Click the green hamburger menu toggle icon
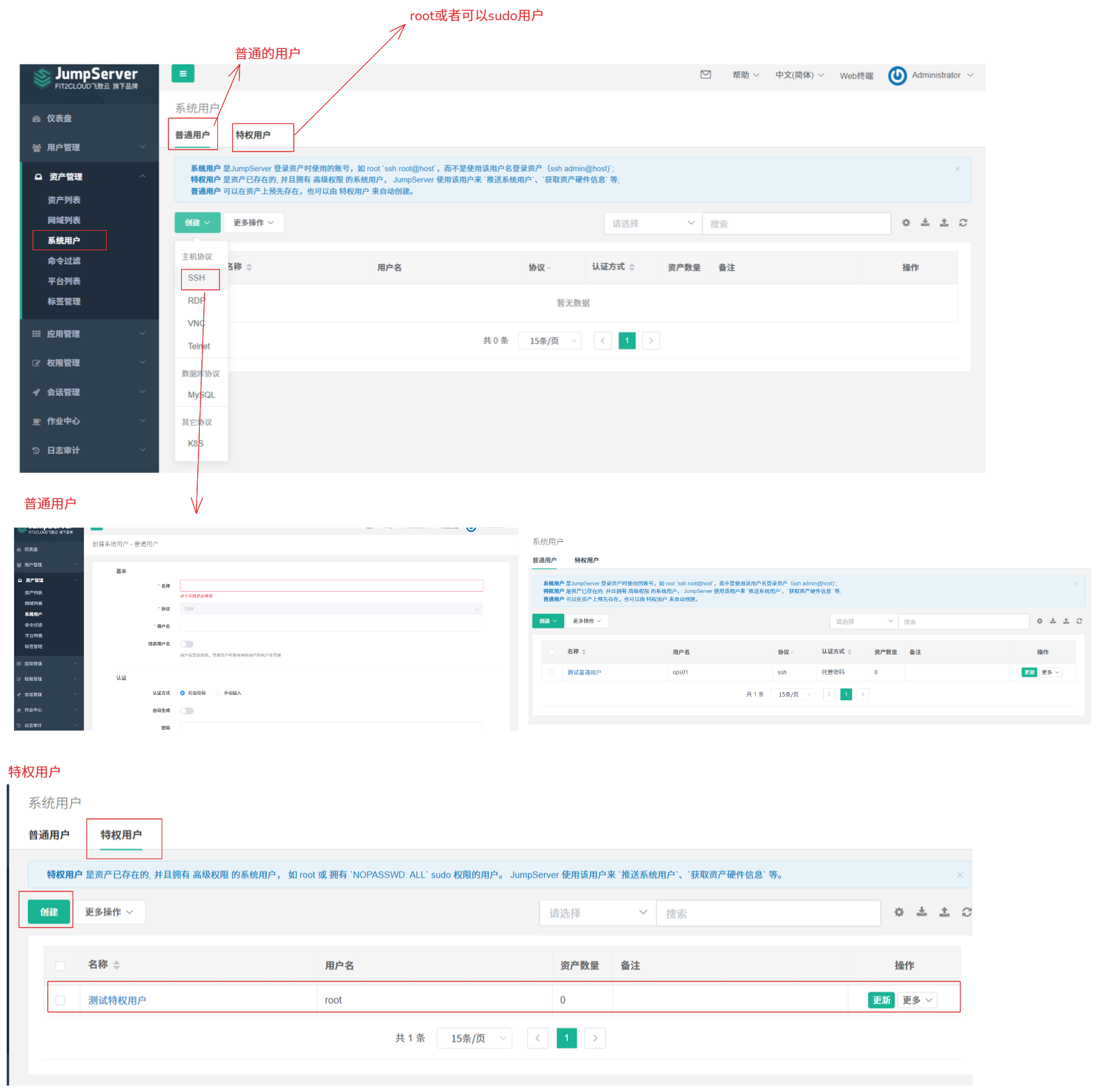The image size is (1098, 1092). tap(182, 74)
